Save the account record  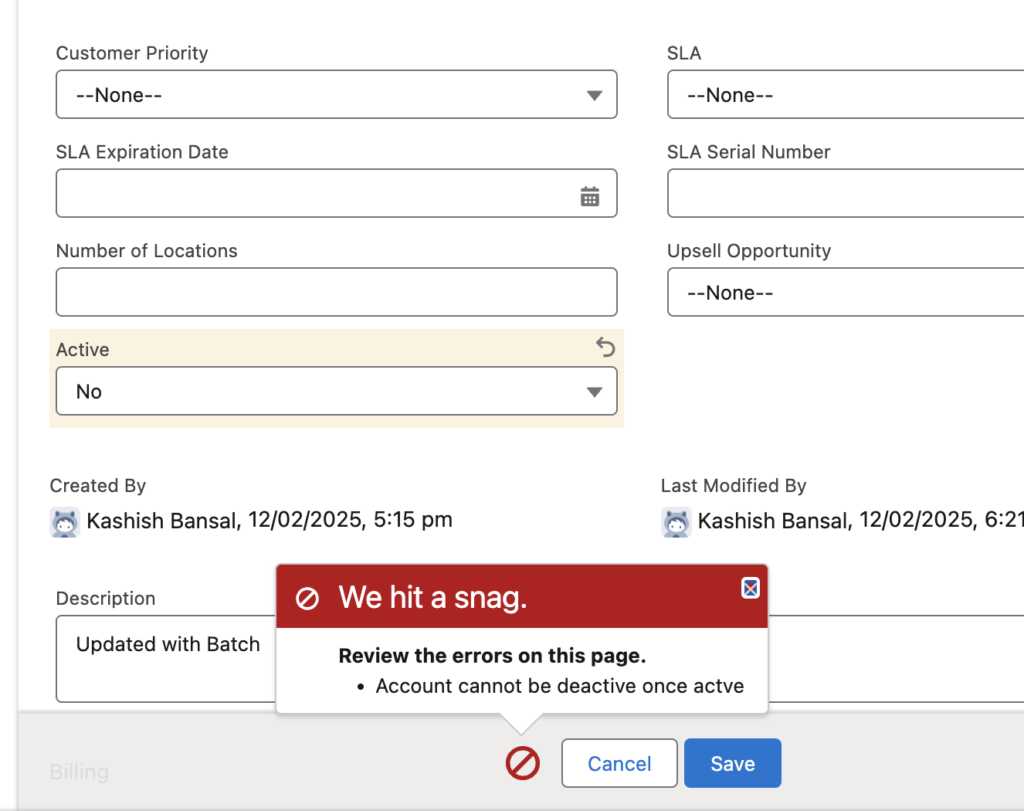click(732, 764)
